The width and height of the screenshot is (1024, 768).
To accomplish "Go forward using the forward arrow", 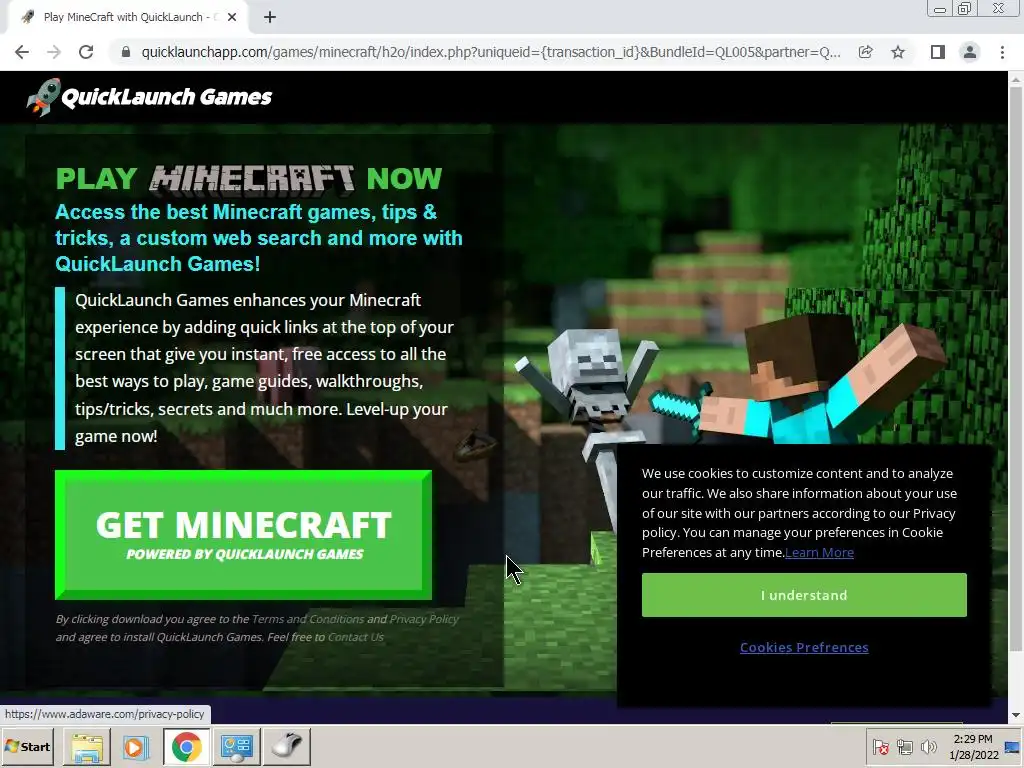I will tap(54, 52).
